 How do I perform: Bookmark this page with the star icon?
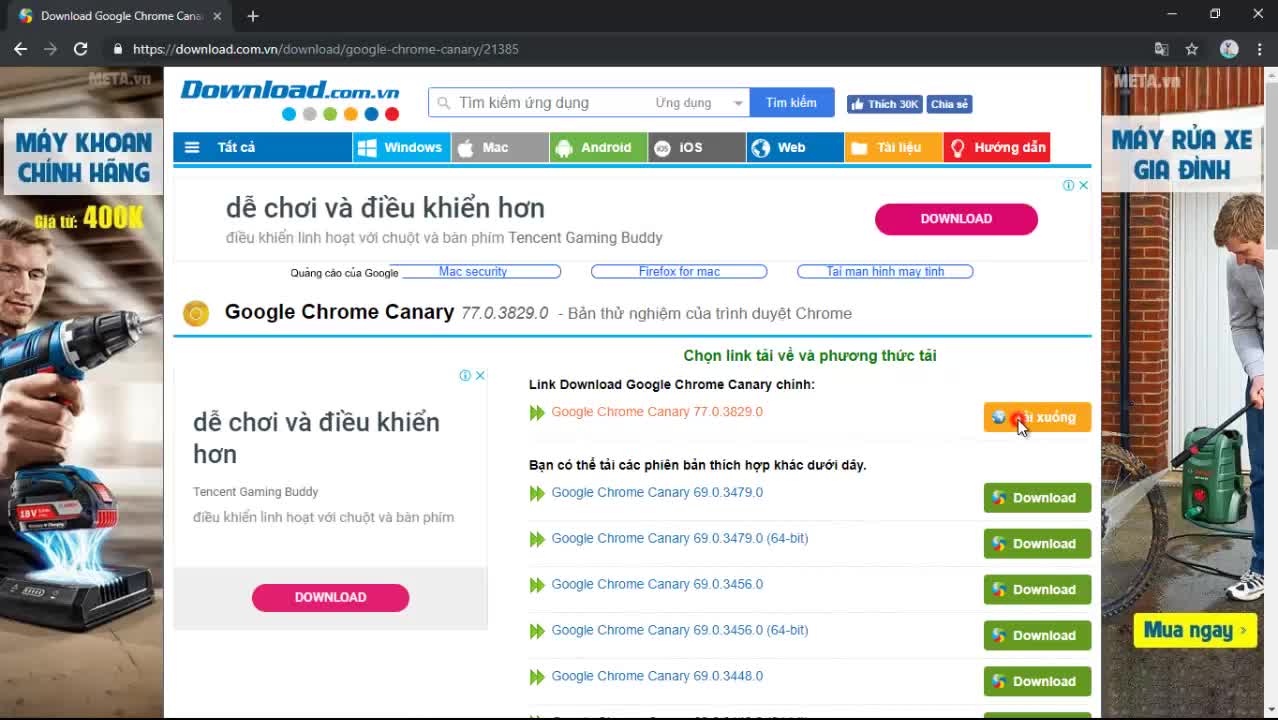pos(1192,49)
